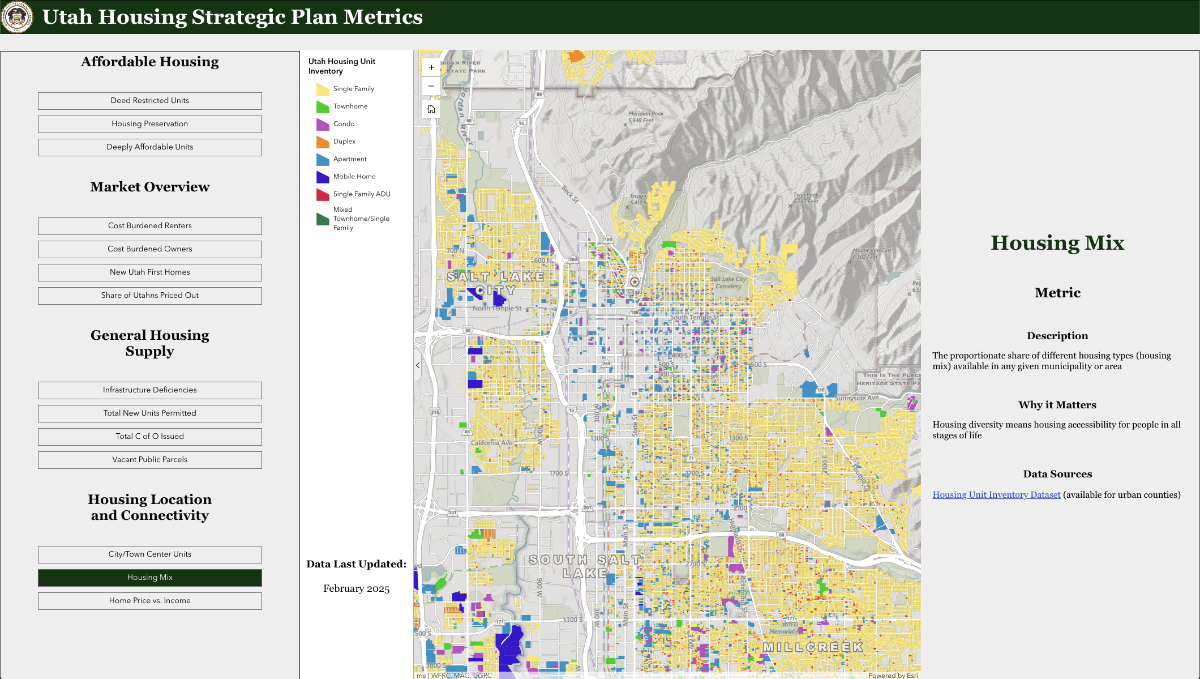
Task: Open the Housing Unit Inventory Dataset link
Action: coord(996,494)
